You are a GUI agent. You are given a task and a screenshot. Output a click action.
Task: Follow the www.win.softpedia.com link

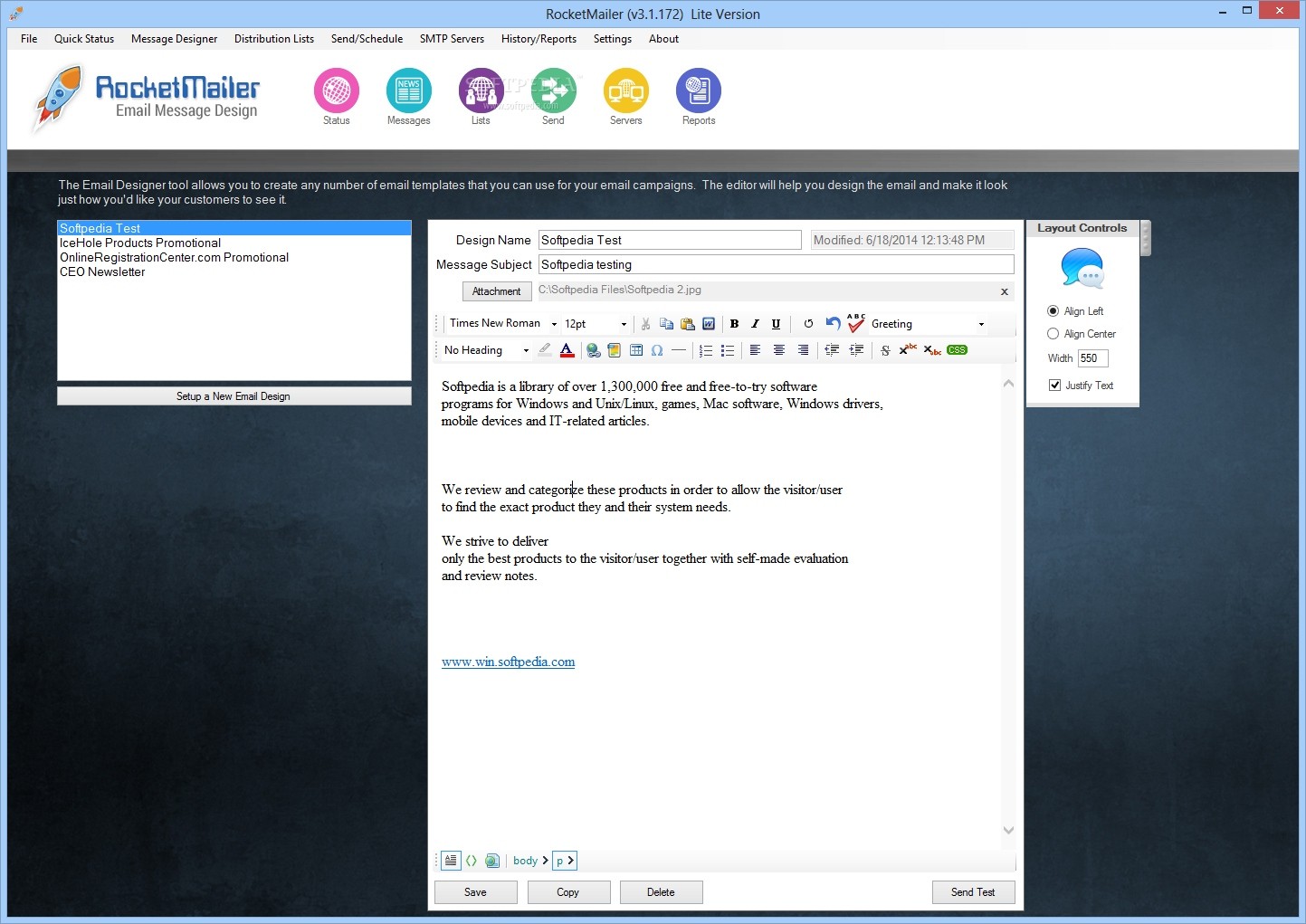click(x=508, y=662)
